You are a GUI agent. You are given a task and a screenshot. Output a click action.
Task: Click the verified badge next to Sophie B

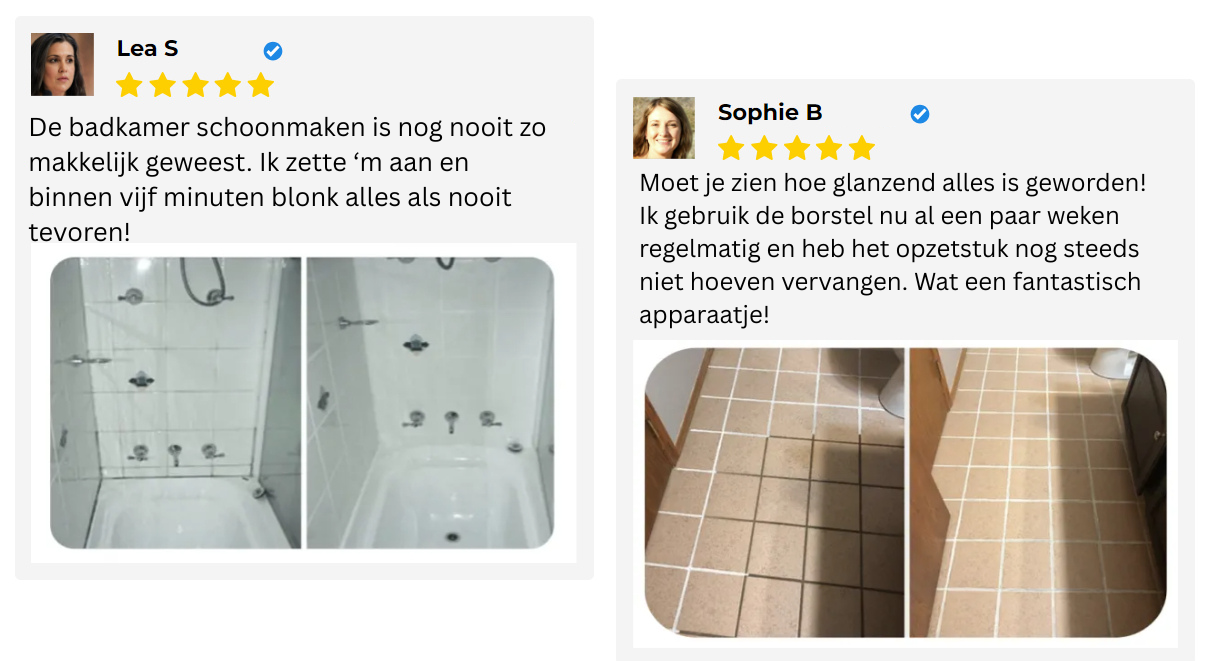[920, 114]
